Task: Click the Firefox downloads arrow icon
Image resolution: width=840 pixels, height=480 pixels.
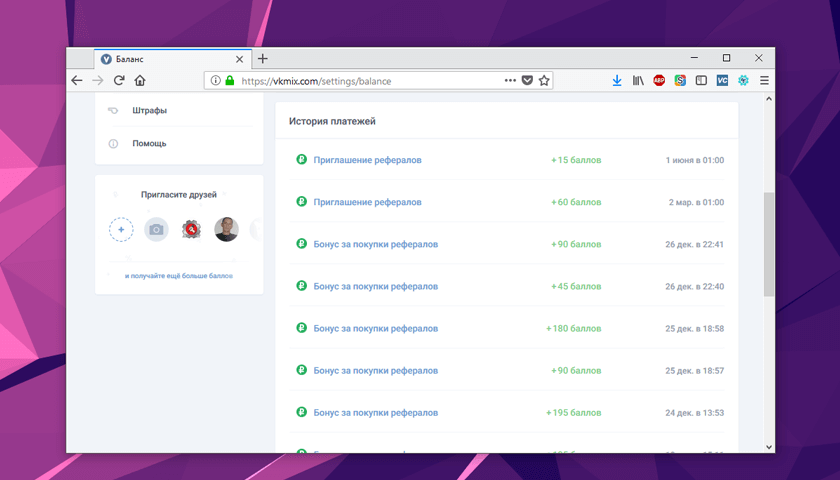Action: (617, 81)
